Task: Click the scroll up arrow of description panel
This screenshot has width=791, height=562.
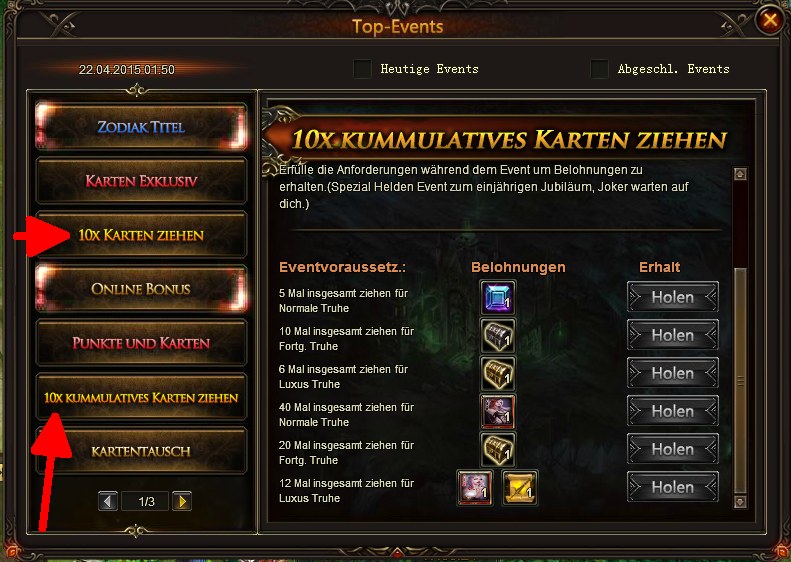Action: 740,175
